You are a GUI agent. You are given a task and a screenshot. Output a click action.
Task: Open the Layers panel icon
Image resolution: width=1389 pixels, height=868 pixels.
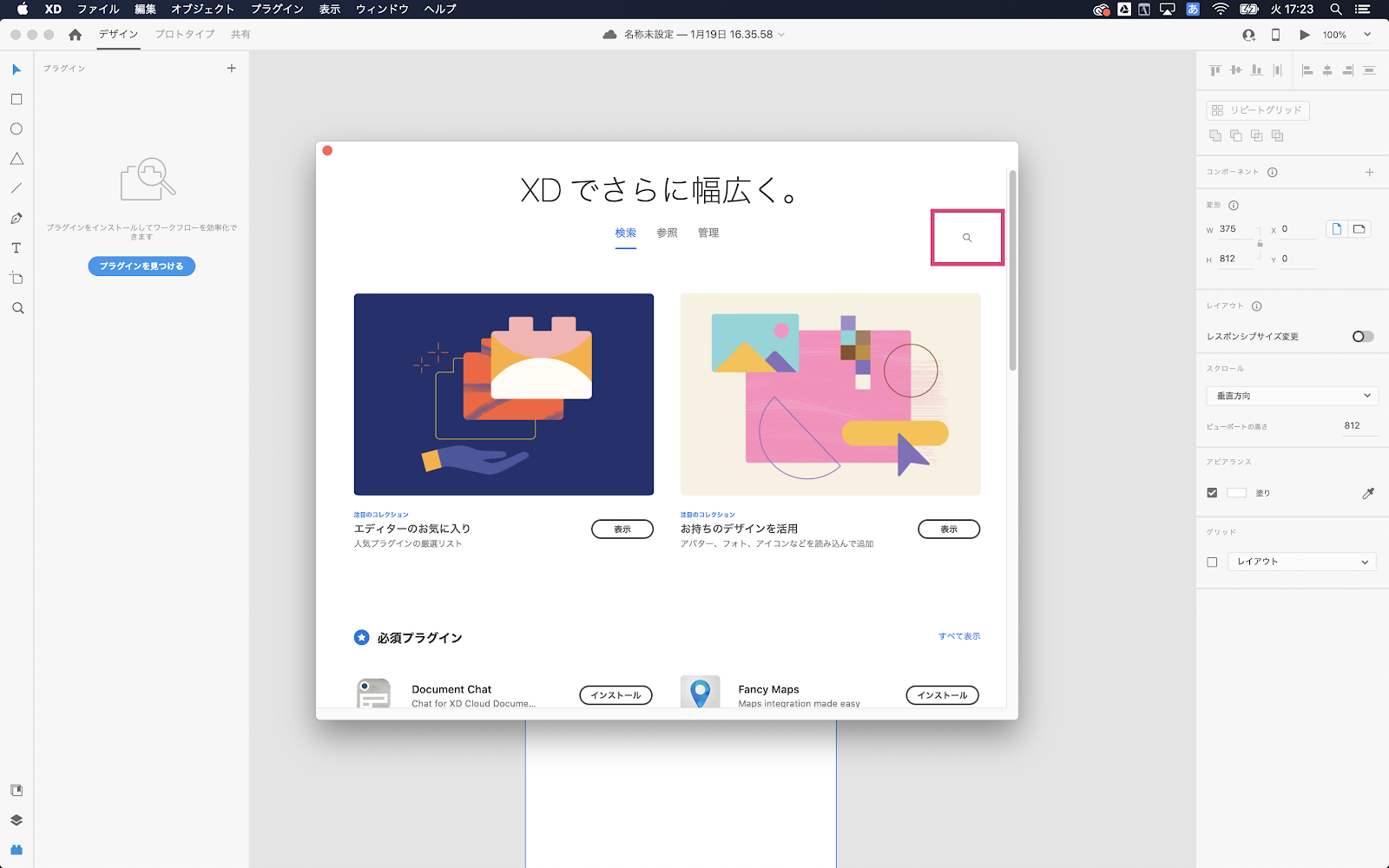(16, 820)
